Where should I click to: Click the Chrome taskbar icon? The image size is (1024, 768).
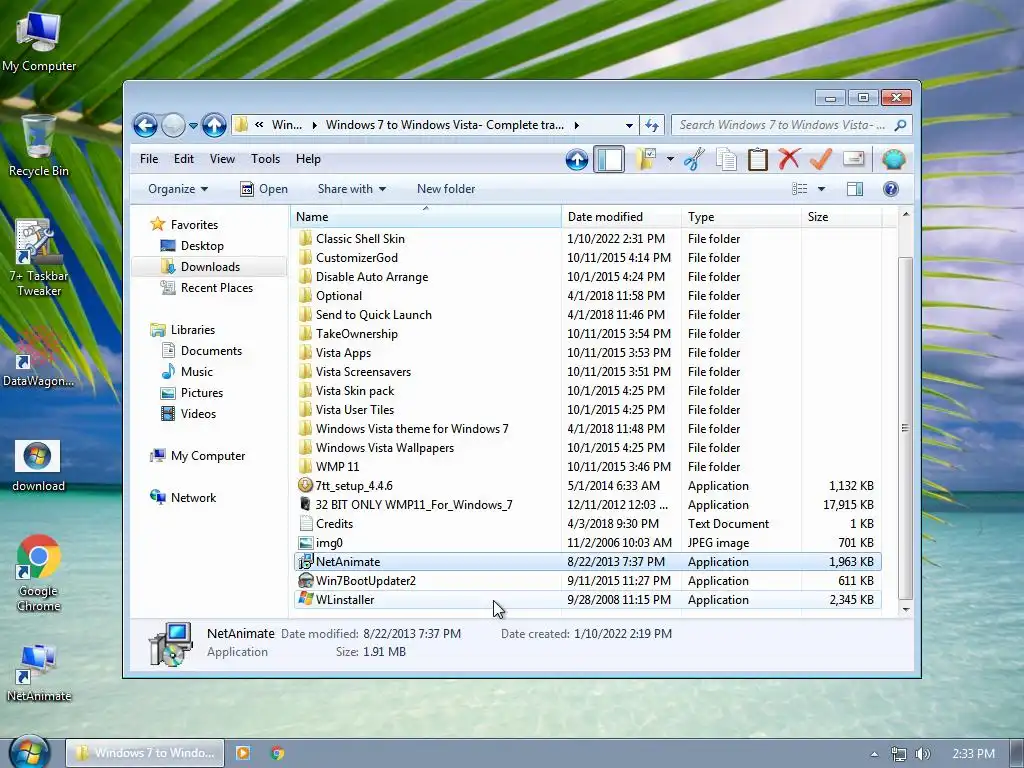click(x=278, y=753)
